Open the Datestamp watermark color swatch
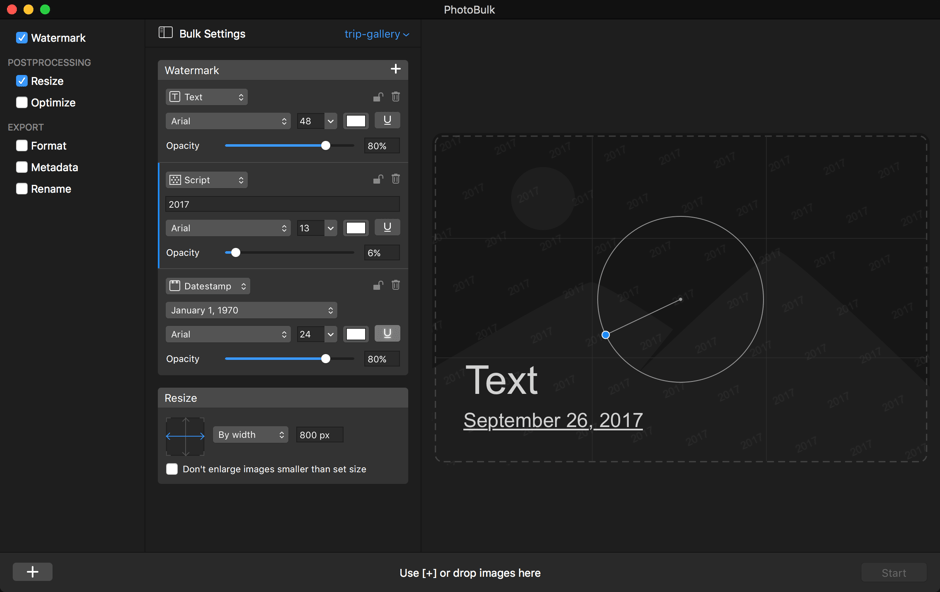940x592 pixels. pos(355,334)
